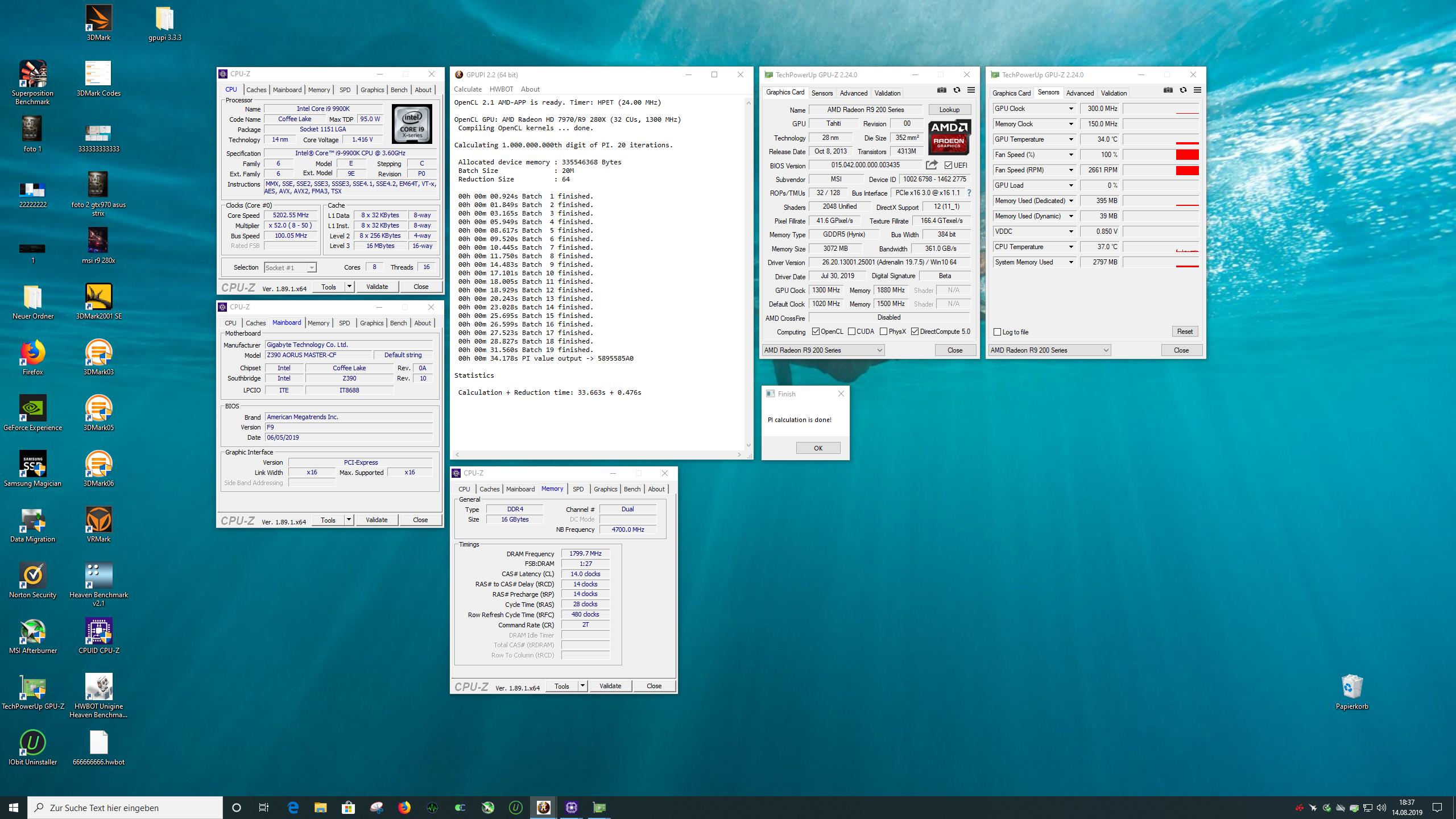The height and width of the screenshot is (819, 1456).
Task: Open the Papierkorb recycle bin
Action: (x=1352, y=692)
